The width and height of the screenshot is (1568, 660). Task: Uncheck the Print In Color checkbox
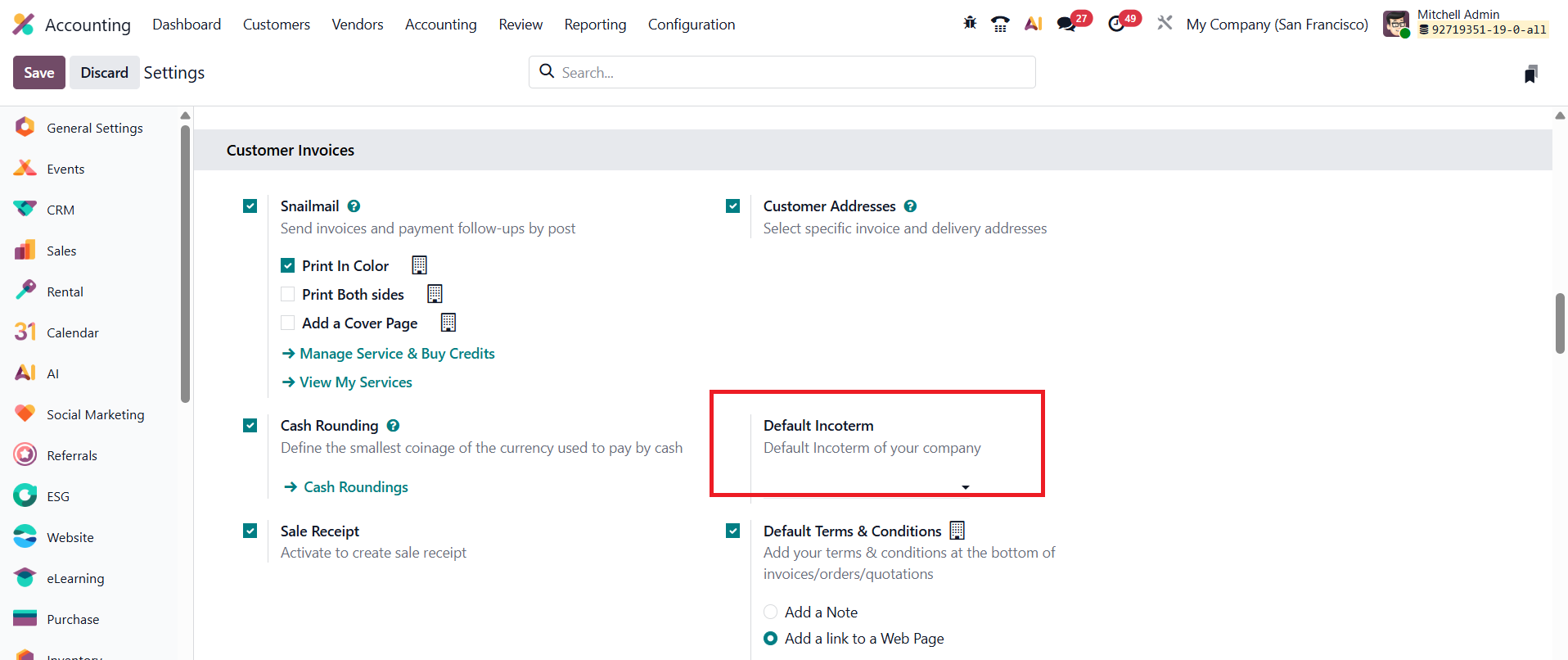click(288, 265)
